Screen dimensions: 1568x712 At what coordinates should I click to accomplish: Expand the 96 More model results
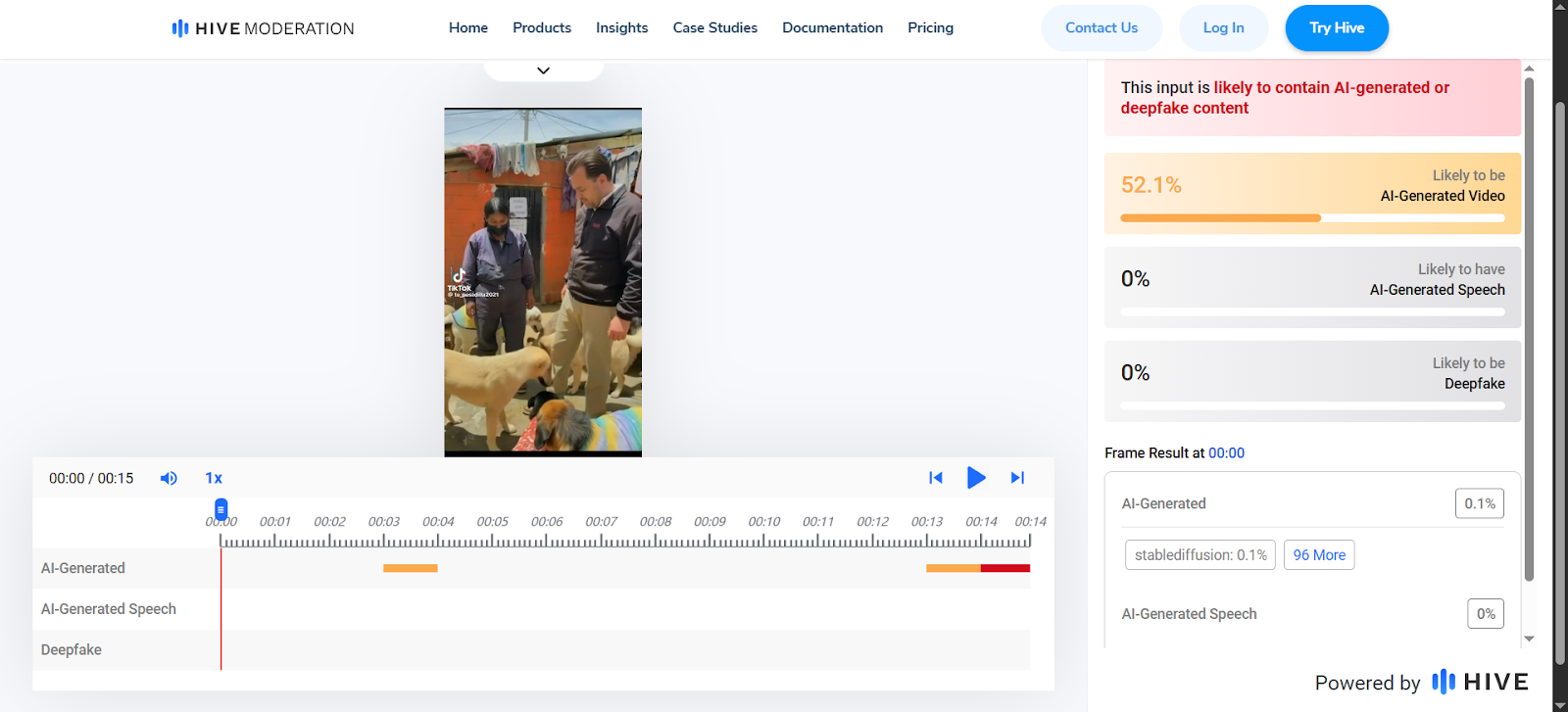coord(1318,555)
